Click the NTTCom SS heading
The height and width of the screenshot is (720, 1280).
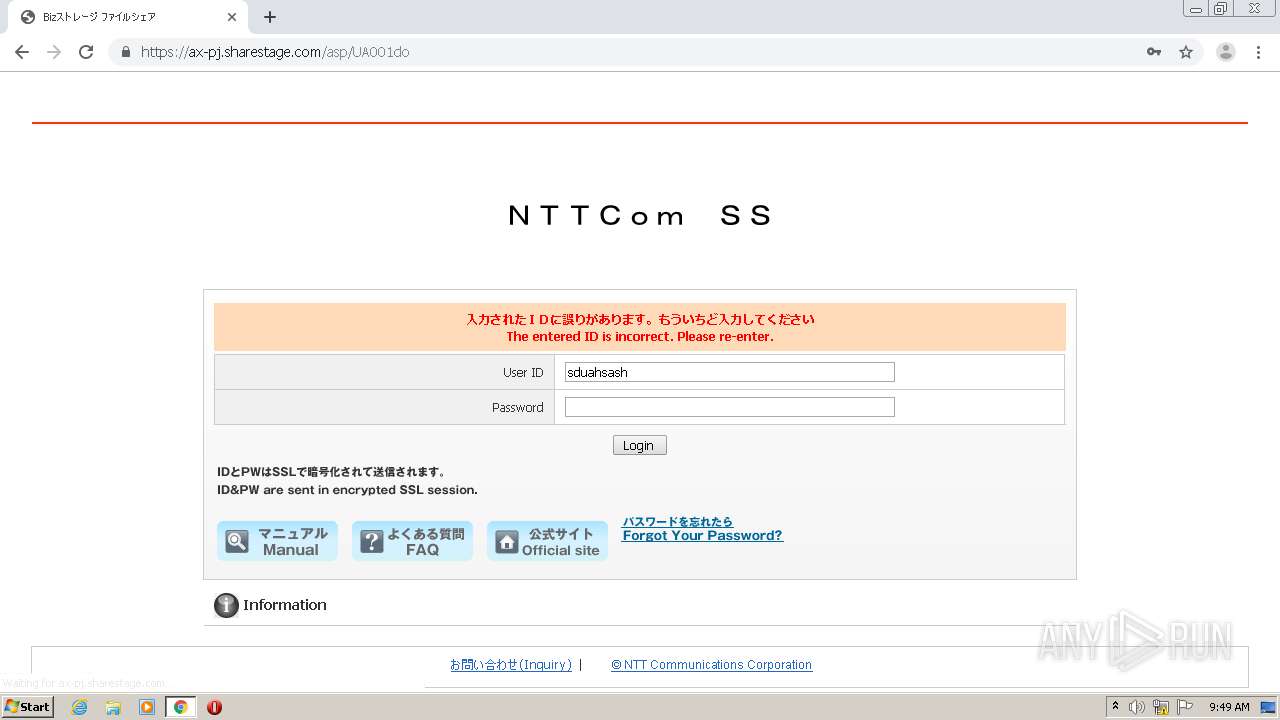(640, 215)
